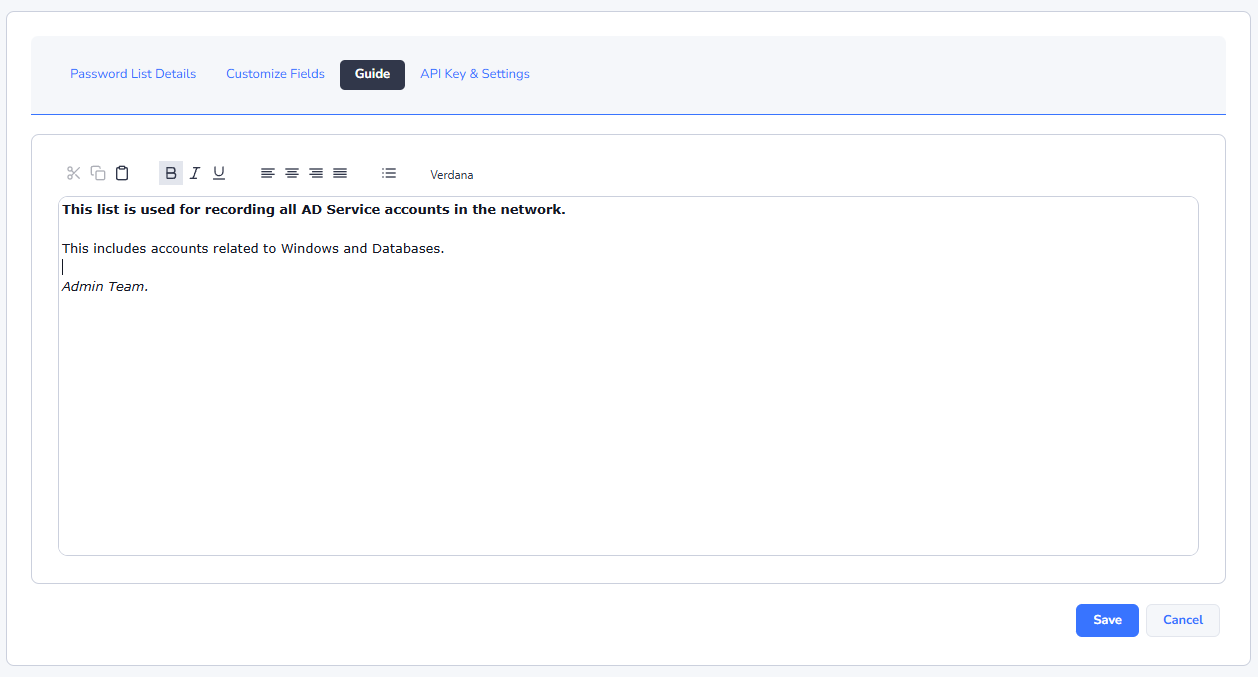This screenshot has height=677, width=1258.
Task: Switch to Password List Details tab
Action: 133,74
